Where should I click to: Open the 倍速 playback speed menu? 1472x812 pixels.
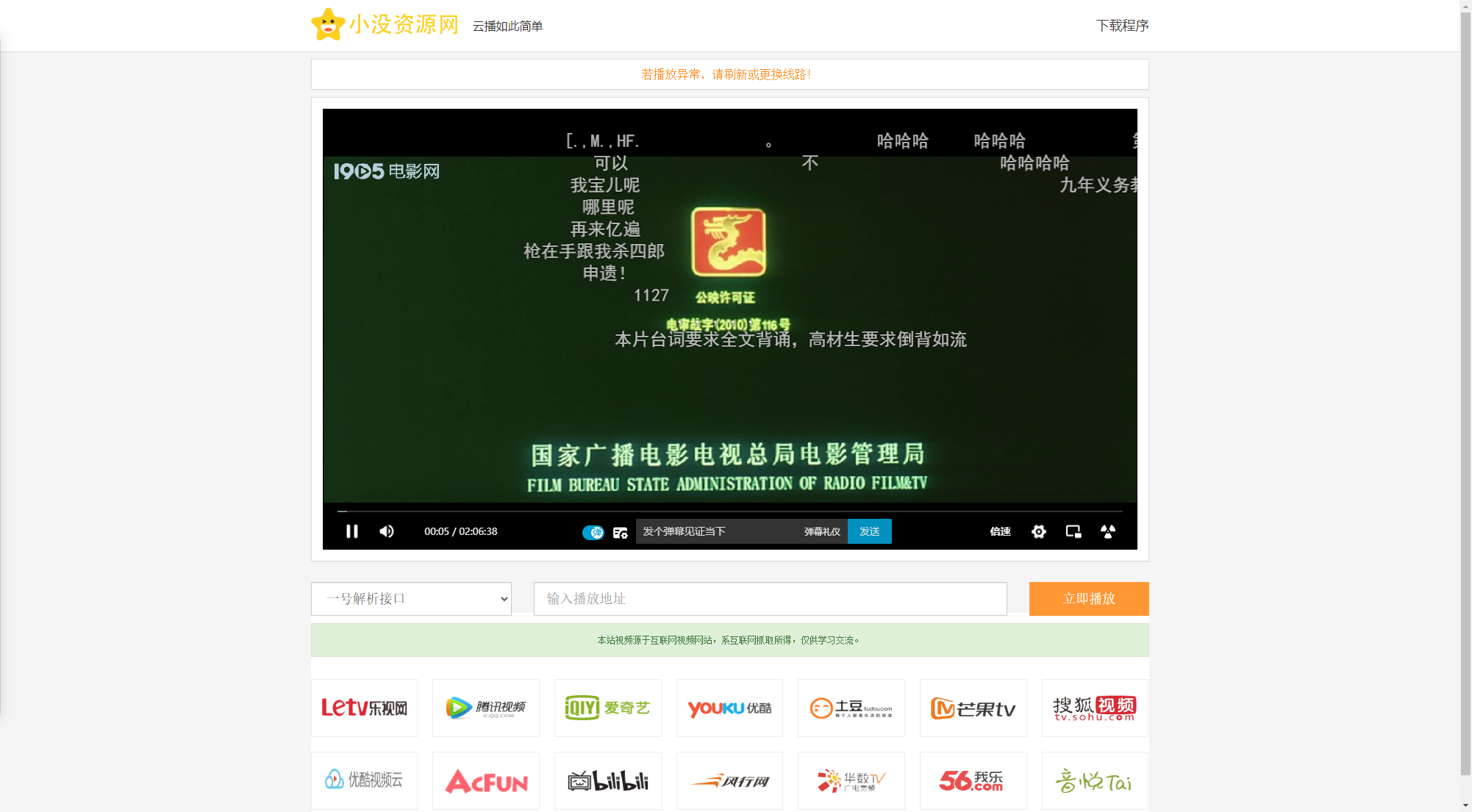1000,531
